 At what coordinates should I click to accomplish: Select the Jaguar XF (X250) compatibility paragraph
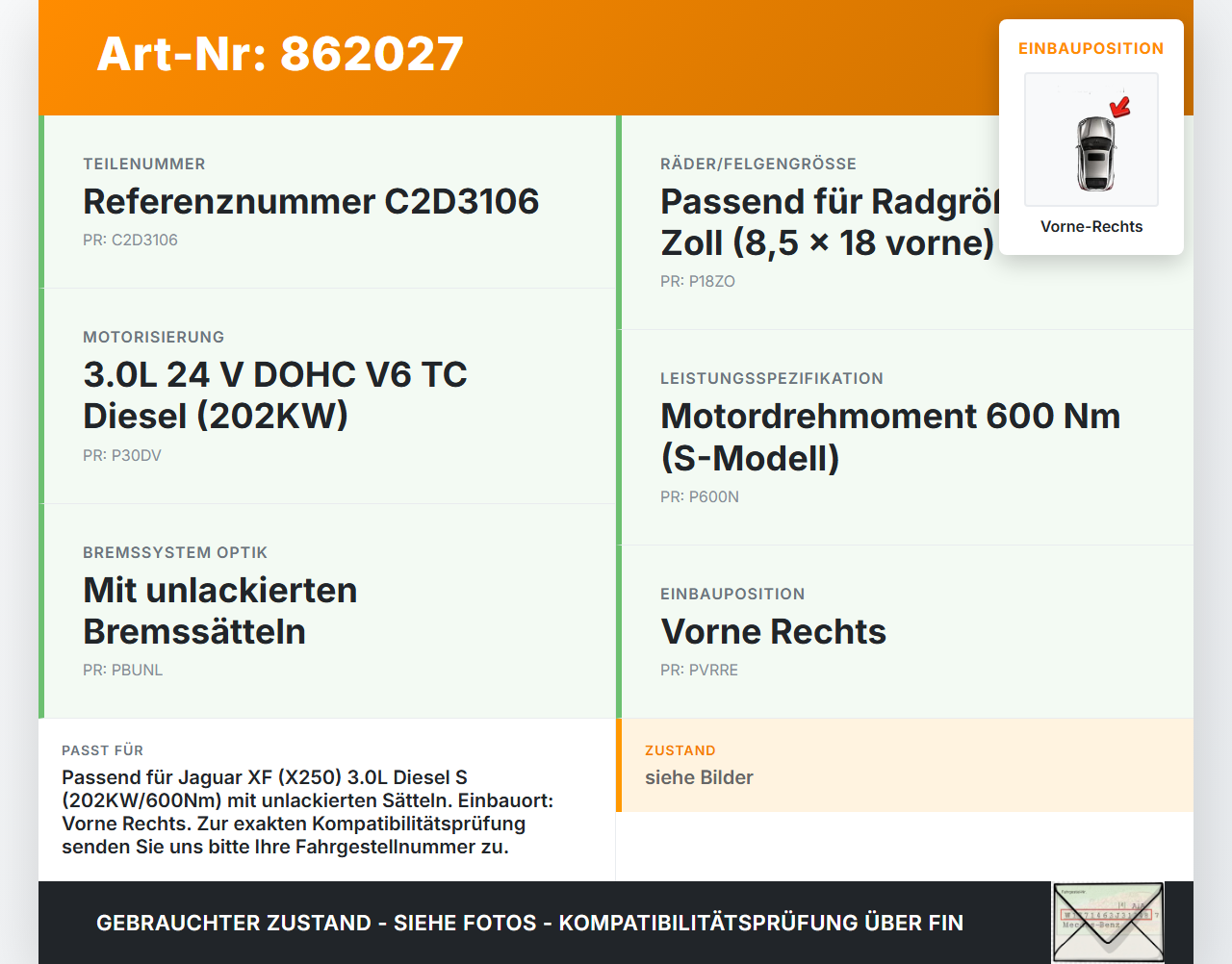308,812
